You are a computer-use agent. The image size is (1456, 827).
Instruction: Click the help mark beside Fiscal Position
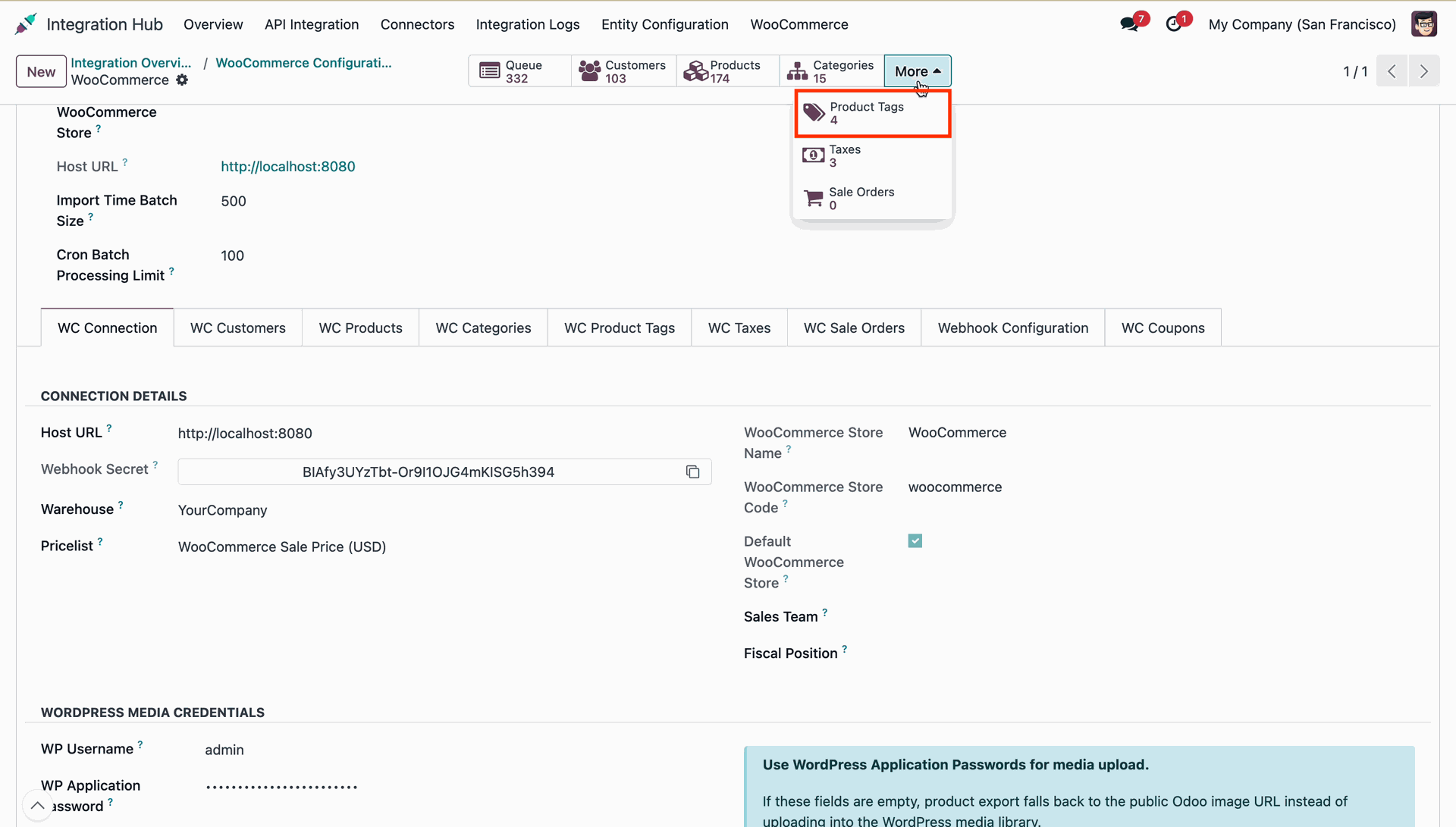tap(845, 649)
